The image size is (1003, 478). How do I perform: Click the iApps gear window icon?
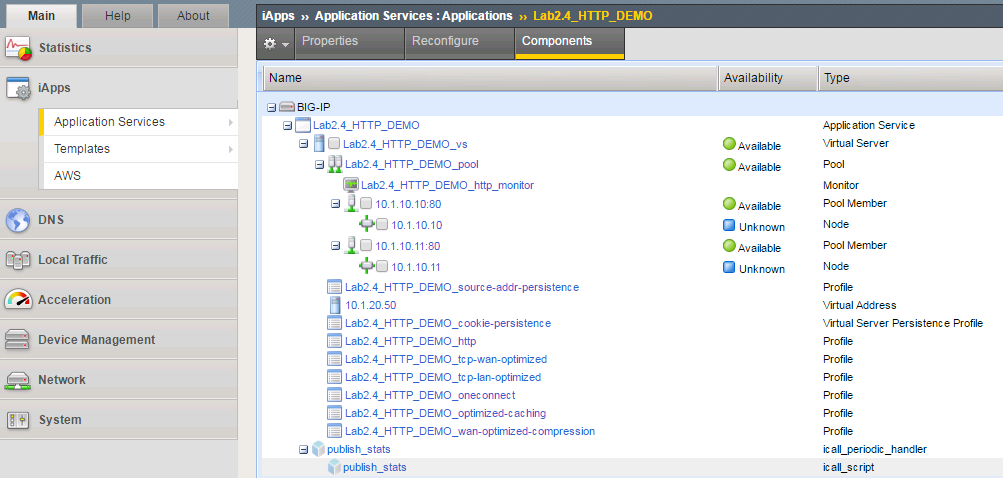pos(18,88)
